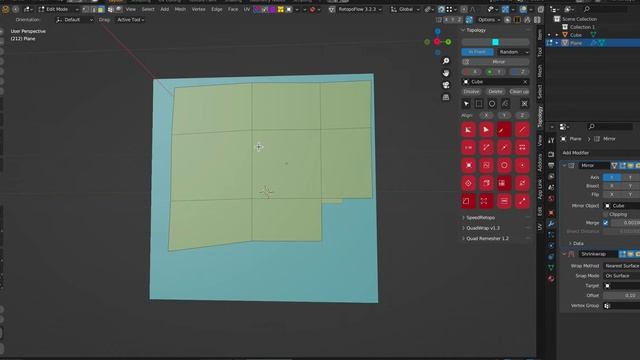
Task: Click Add Modifier button
Action: coord(576,153)
